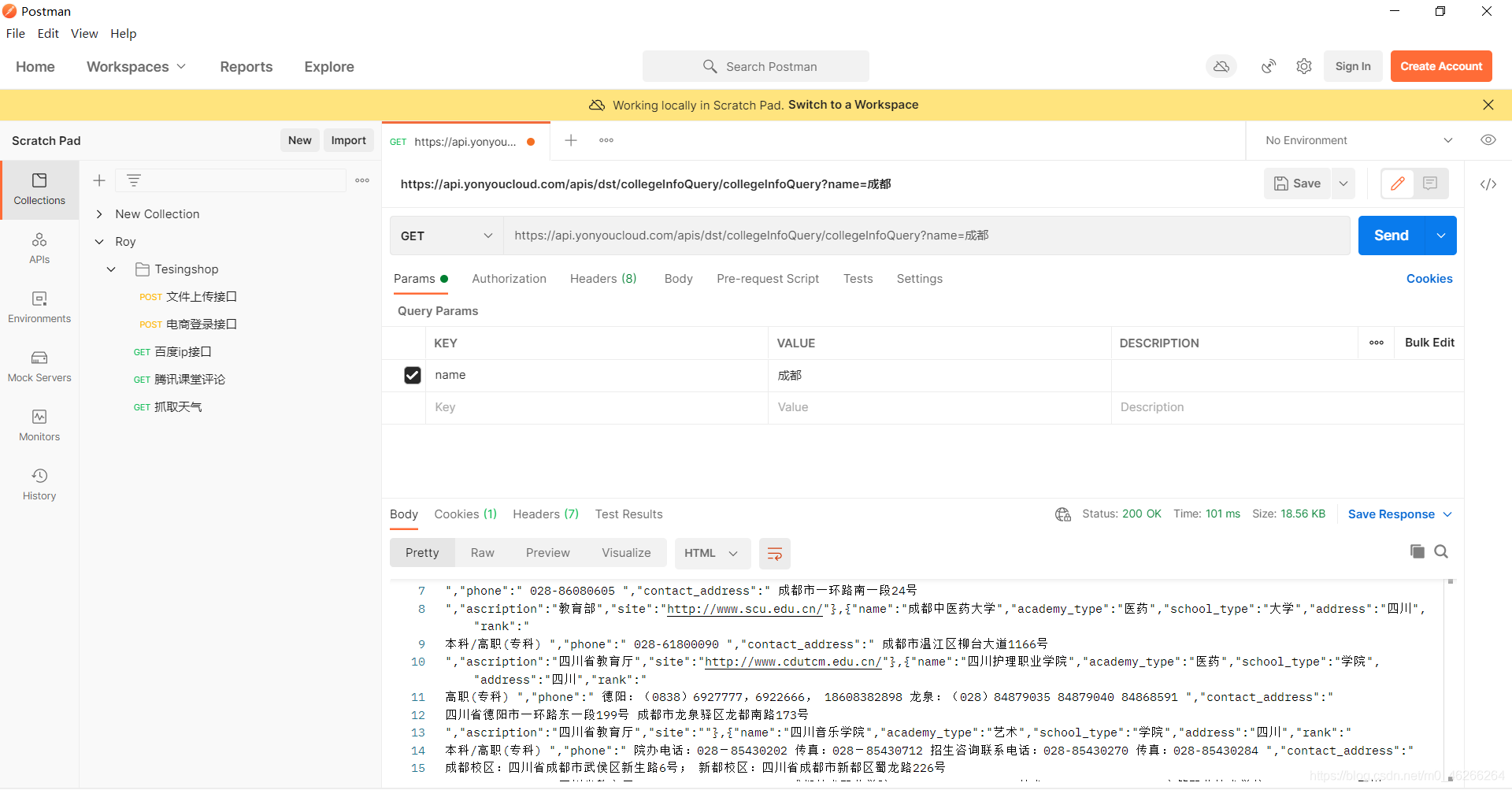Switch to the Authorization tab
1512x790 pixels.
pos(509,279)
